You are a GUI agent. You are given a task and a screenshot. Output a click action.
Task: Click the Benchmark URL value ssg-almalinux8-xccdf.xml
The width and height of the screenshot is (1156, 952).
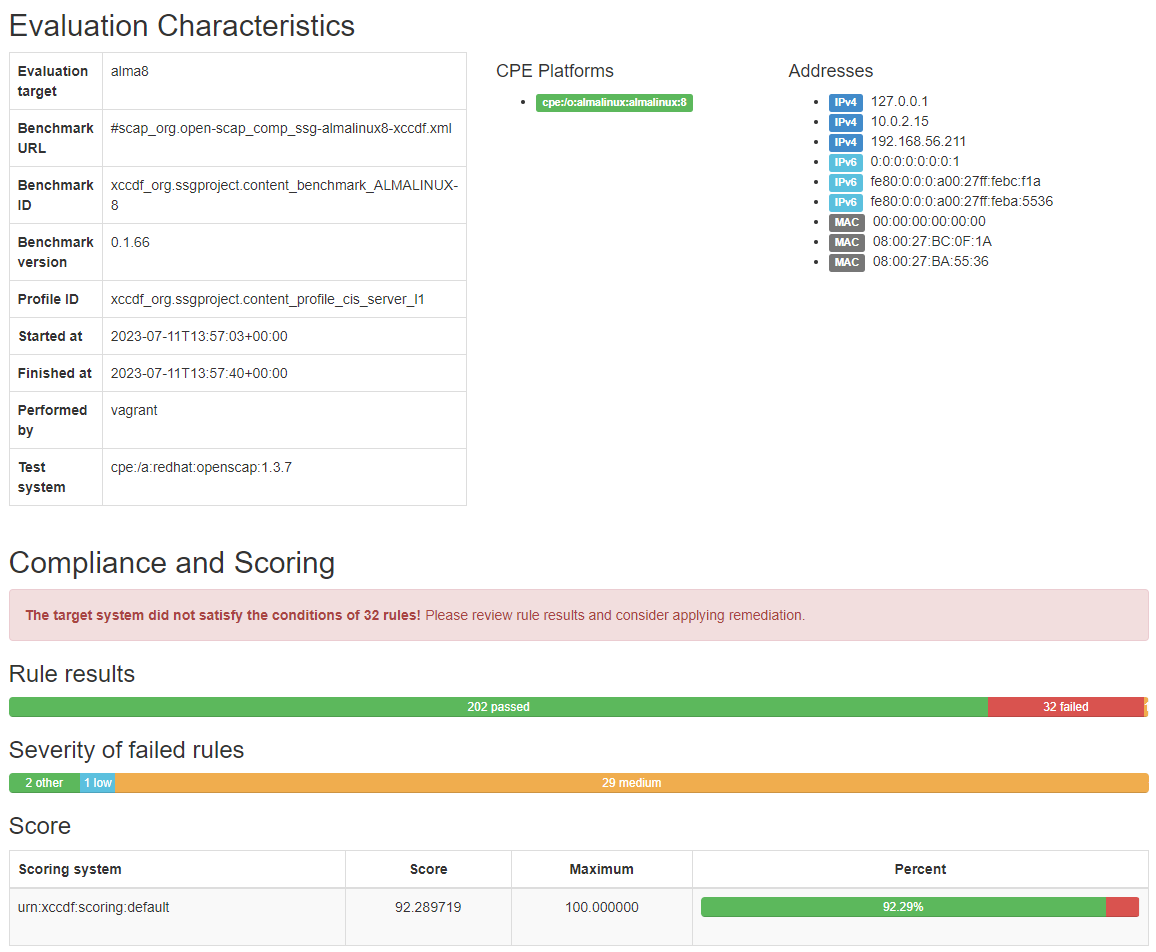[x=281, y=128]
